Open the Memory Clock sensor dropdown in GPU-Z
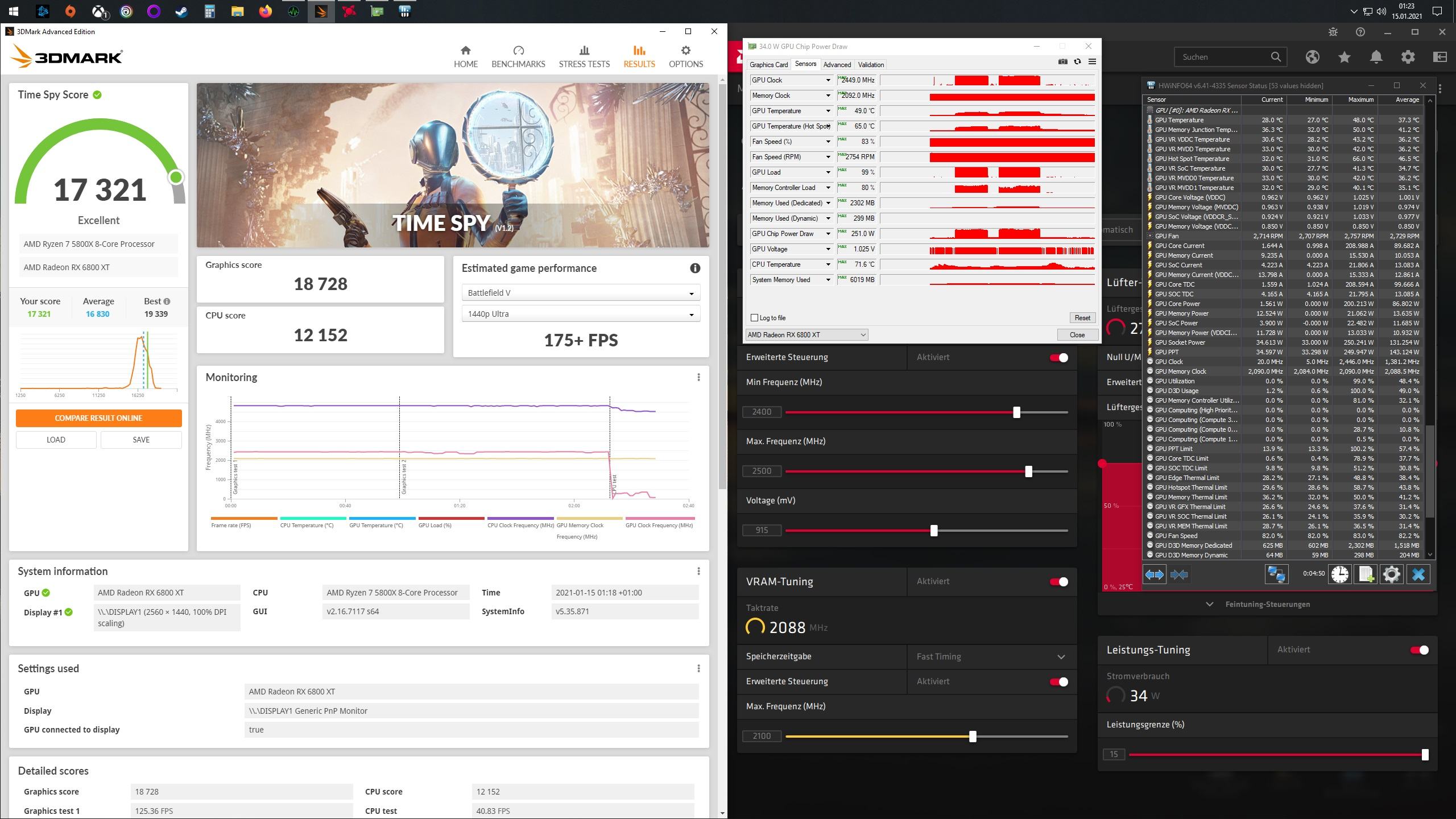Viewport: 1456px width, 819px height. [x=828, y=96]
